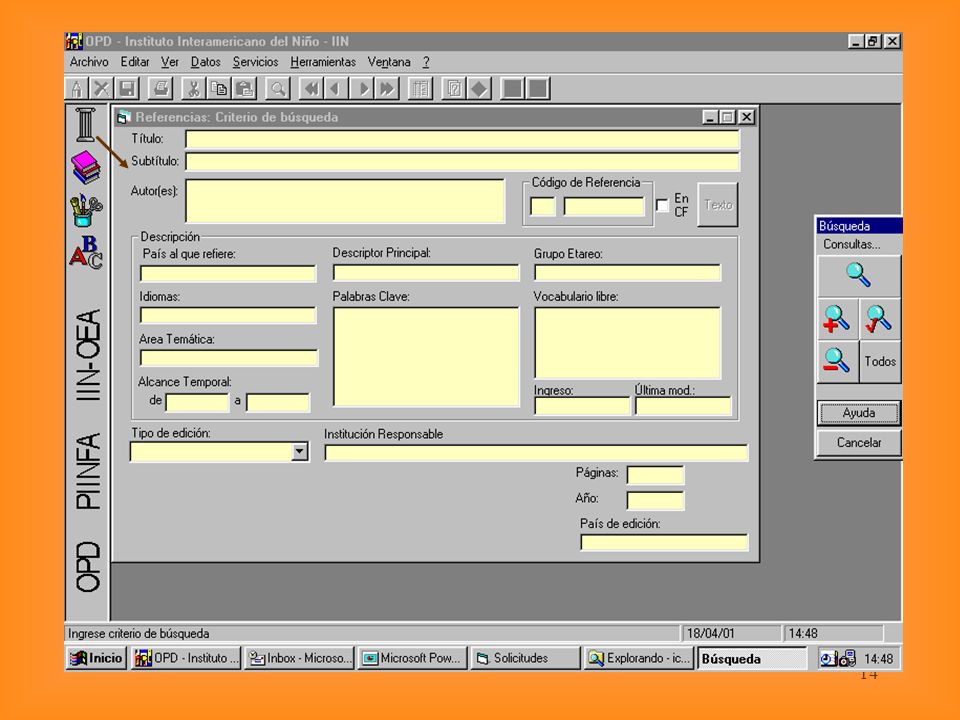Screen dimensions: 960x720
Task: Run search with the plain magnifier button
Action: pyautogui.click(x=858, y=276)
